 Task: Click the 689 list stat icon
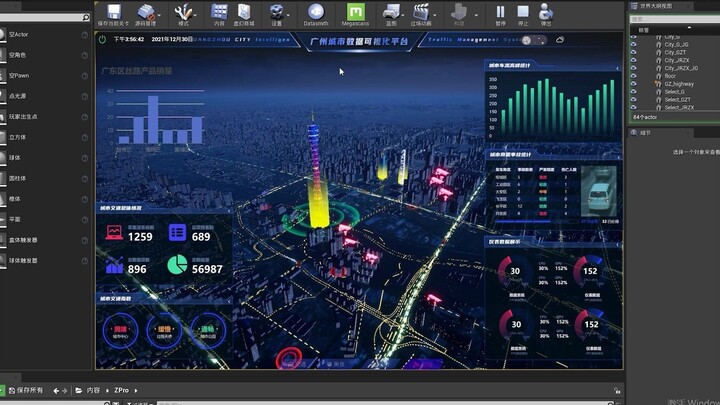click(x=177, y=232)
